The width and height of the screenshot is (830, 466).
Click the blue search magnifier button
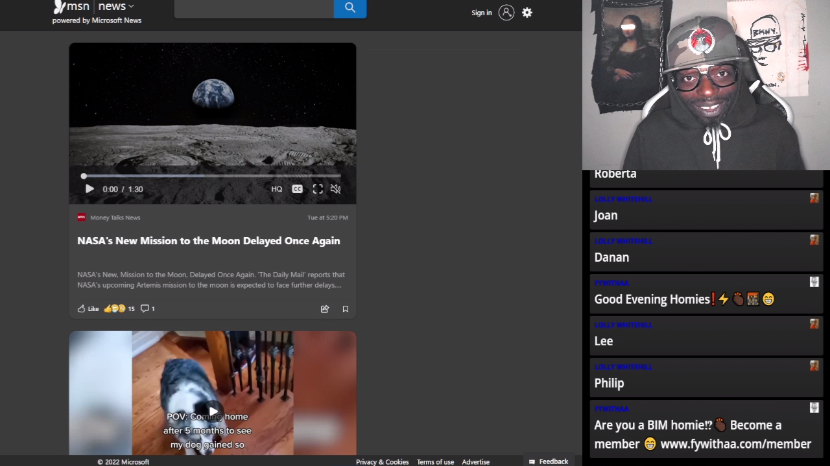point(350,8)
